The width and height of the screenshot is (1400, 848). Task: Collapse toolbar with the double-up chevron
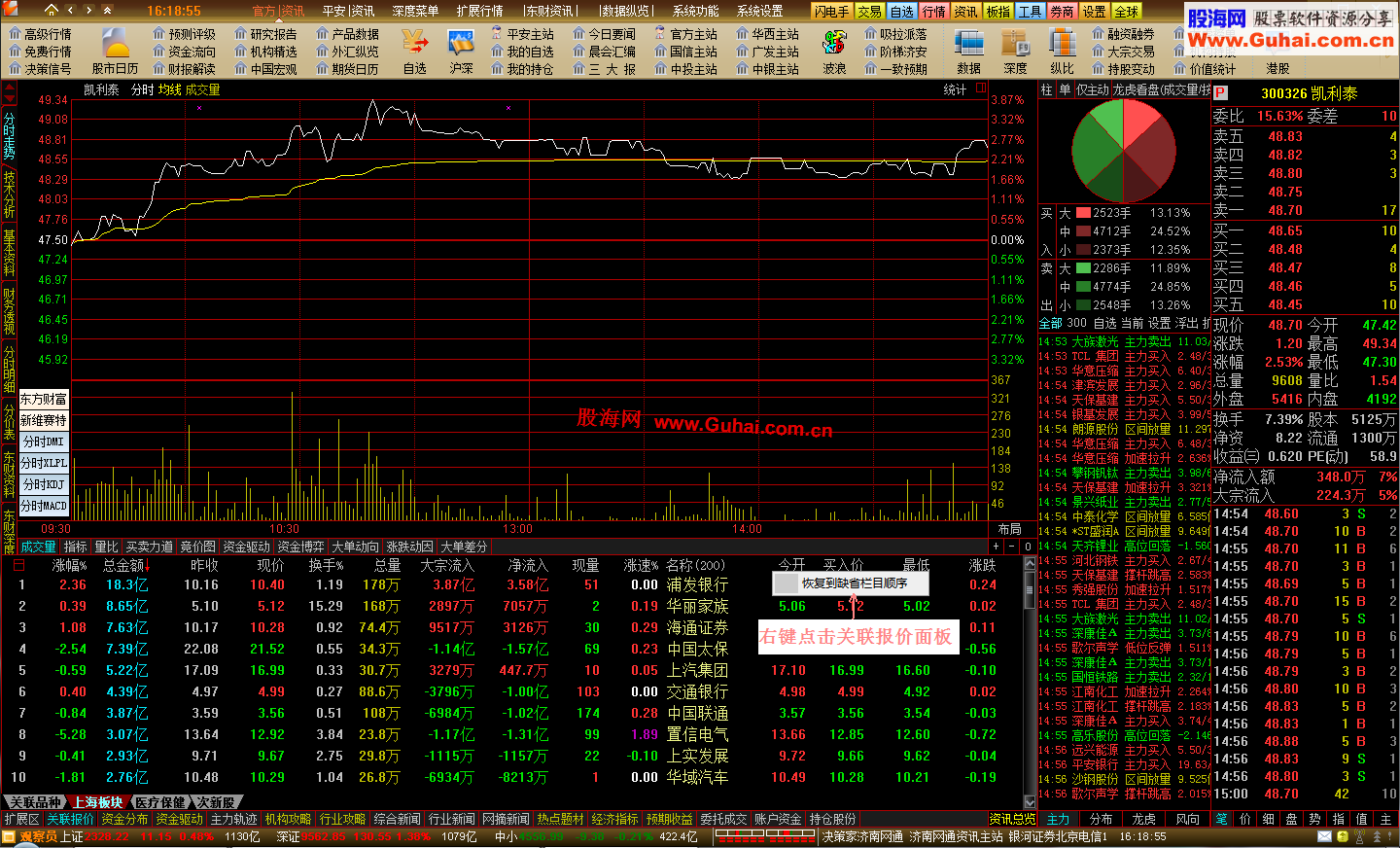tap(107, 11)
